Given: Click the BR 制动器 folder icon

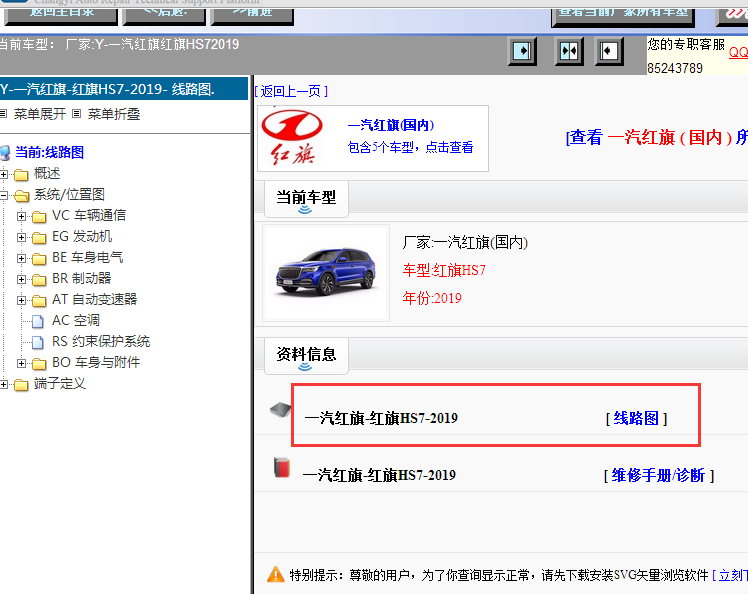Looking at the screenshot, I should [x=39, y=280].
